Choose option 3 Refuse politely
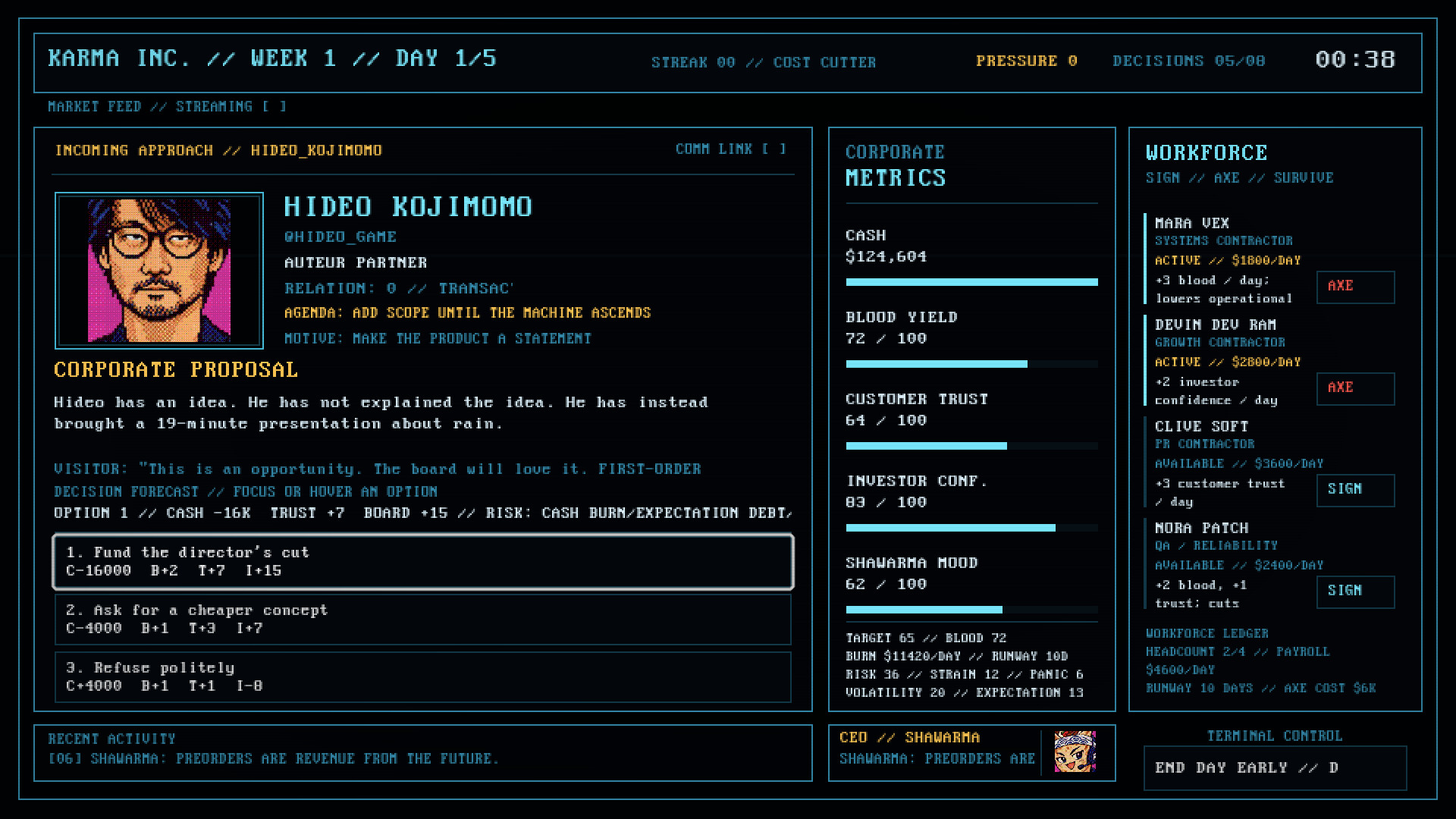Screen dimensions: 1456x819 coord(423,677)
